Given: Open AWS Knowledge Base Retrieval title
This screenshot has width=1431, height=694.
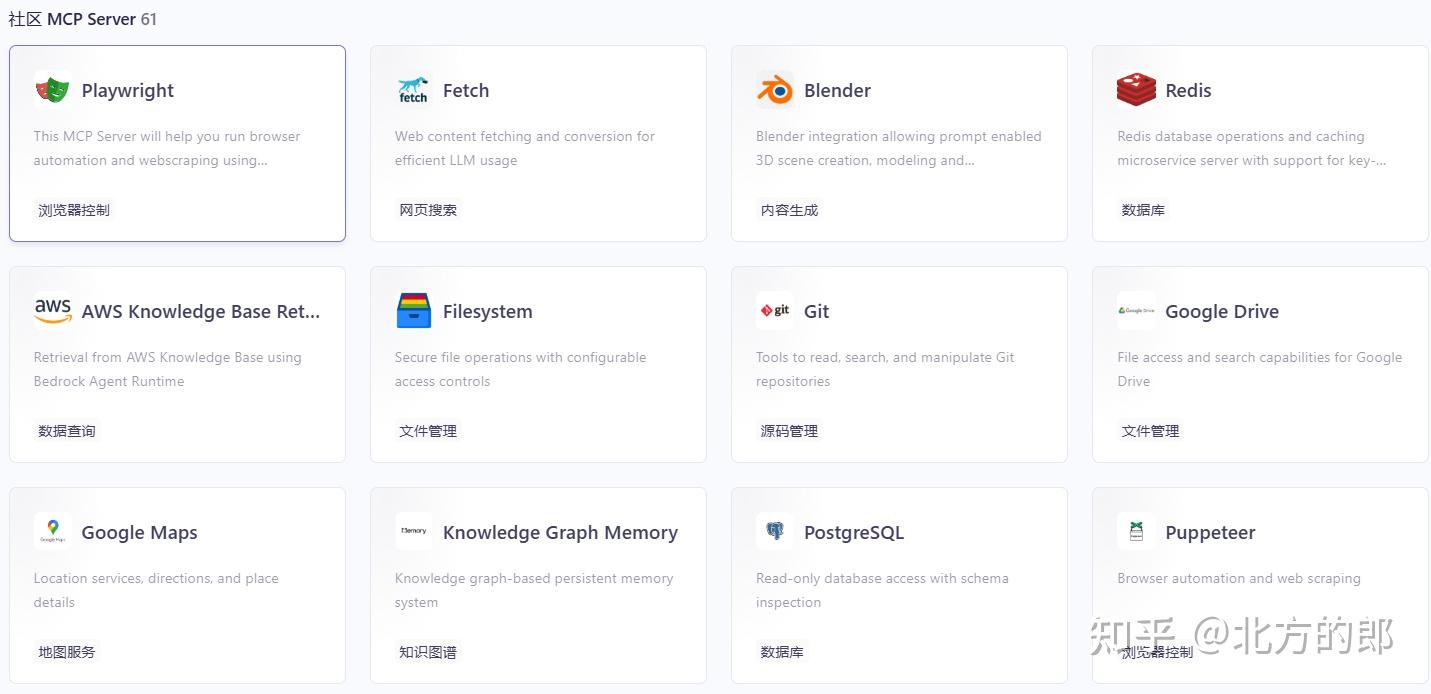Looking at the screenshot, I should 201,311.
